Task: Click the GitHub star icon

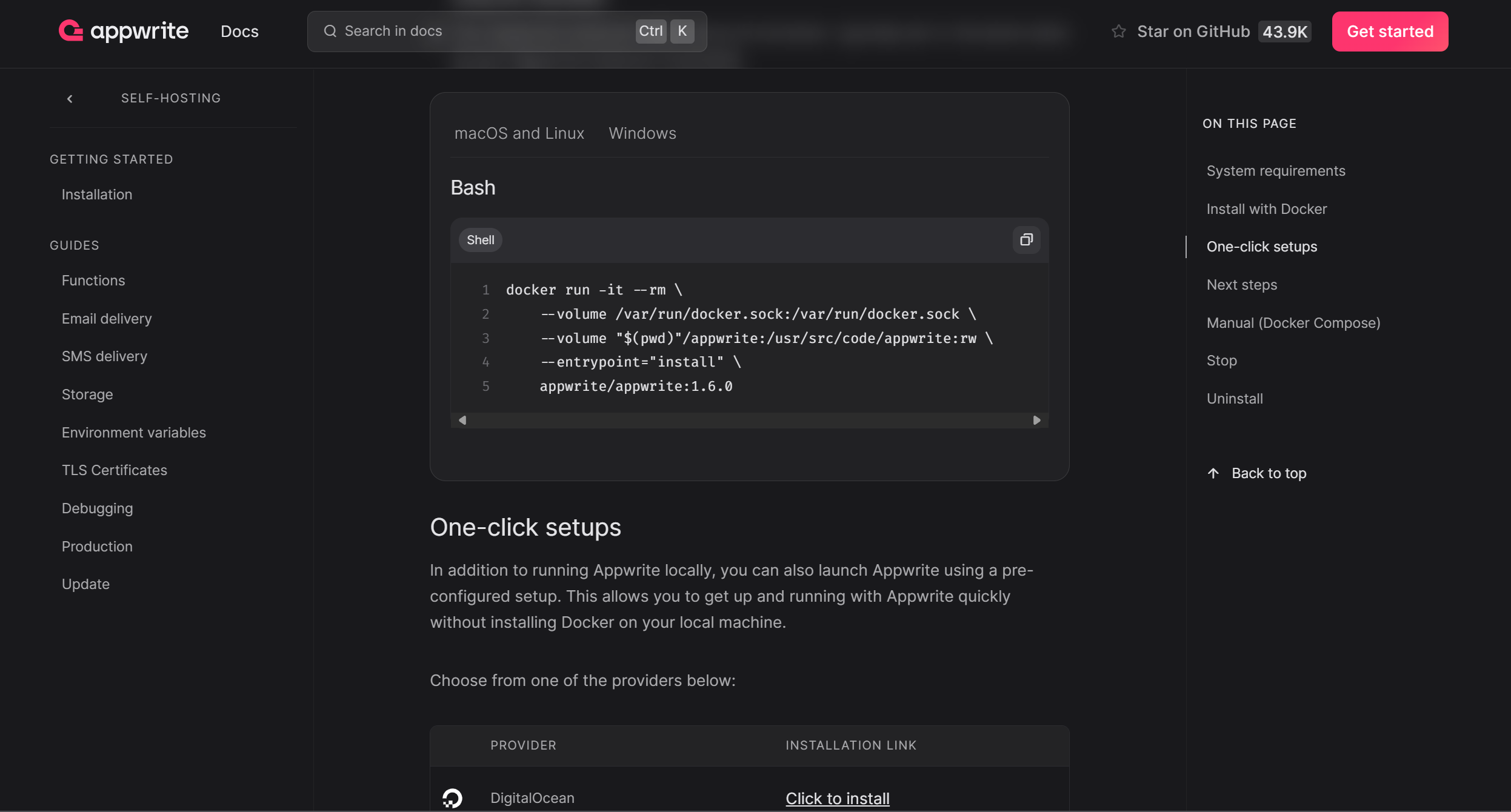Action: pyautogui.click(x=1118, y=32)
